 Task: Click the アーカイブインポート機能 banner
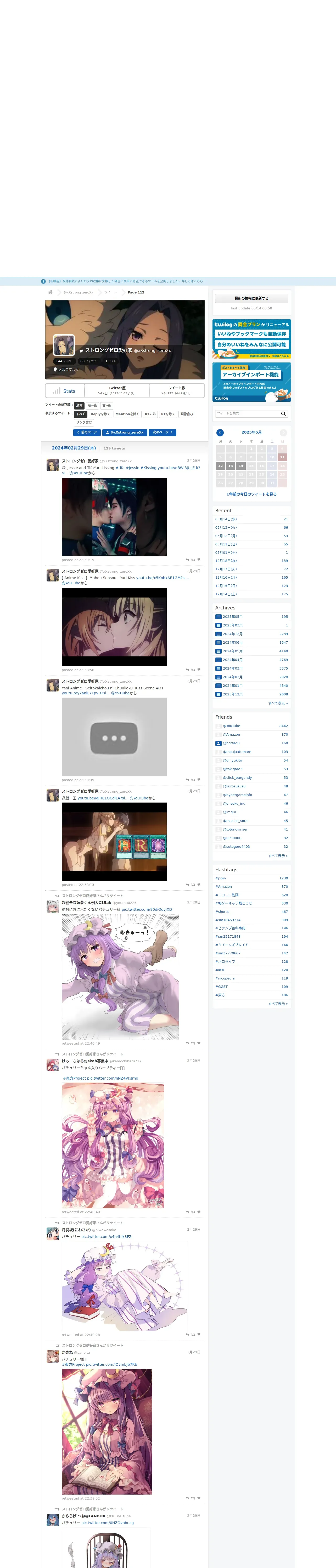[x=251, y=382]
